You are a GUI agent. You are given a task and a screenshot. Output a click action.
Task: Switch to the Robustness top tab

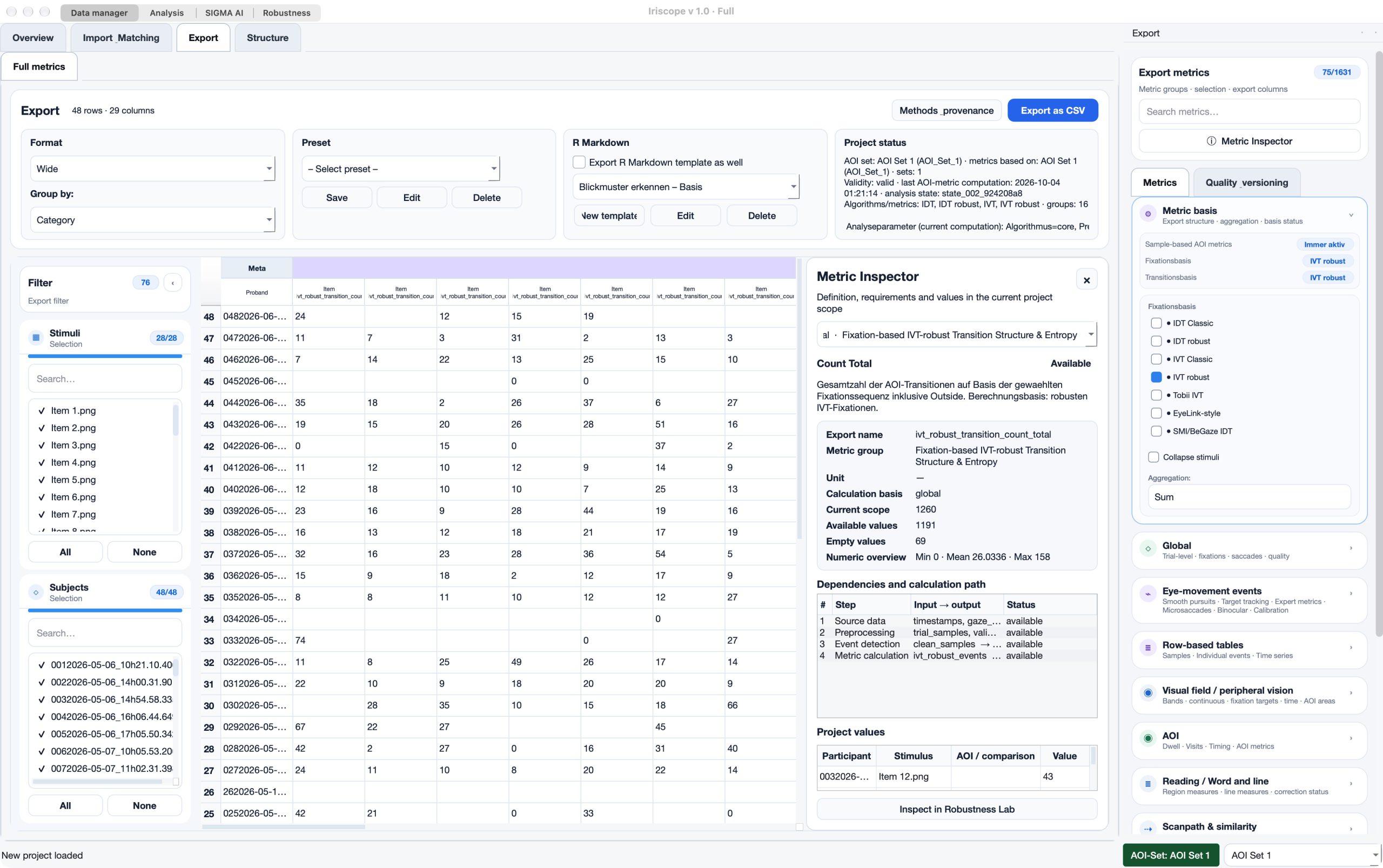pos(286,12)
